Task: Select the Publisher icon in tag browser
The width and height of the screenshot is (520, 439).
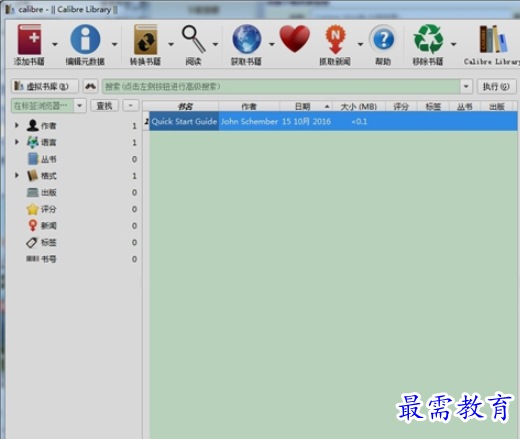Action: tap(33, 192)
